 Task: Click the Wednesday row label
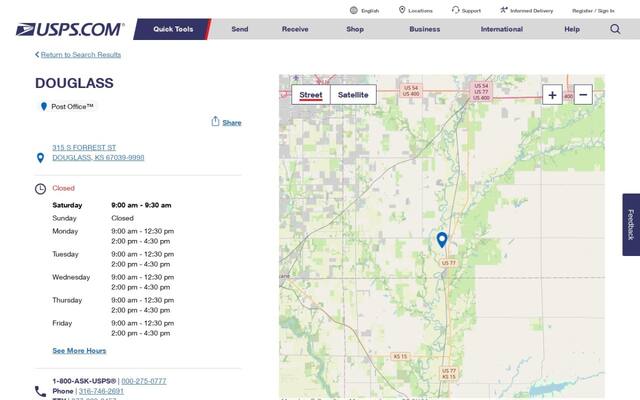tap(71, 277)
